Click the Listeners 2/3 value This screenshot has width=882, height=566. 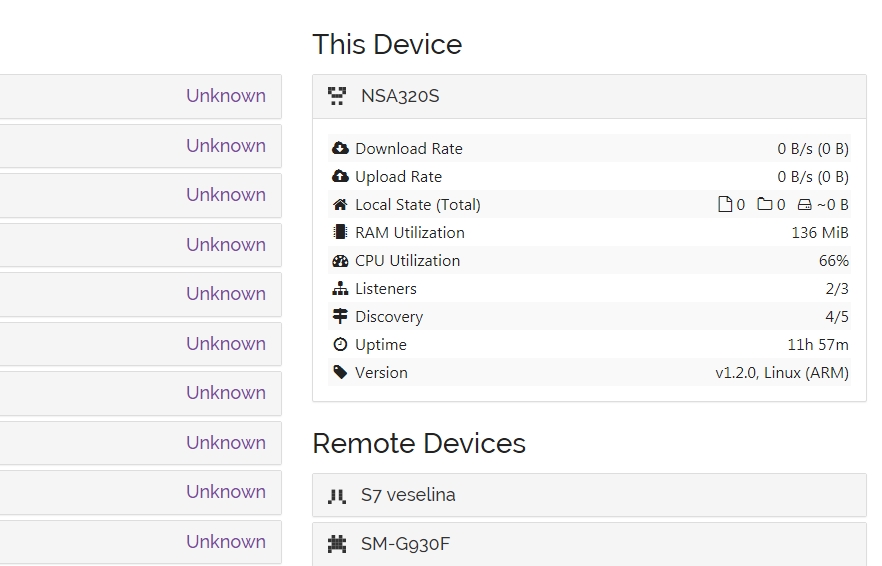(837, 288)
